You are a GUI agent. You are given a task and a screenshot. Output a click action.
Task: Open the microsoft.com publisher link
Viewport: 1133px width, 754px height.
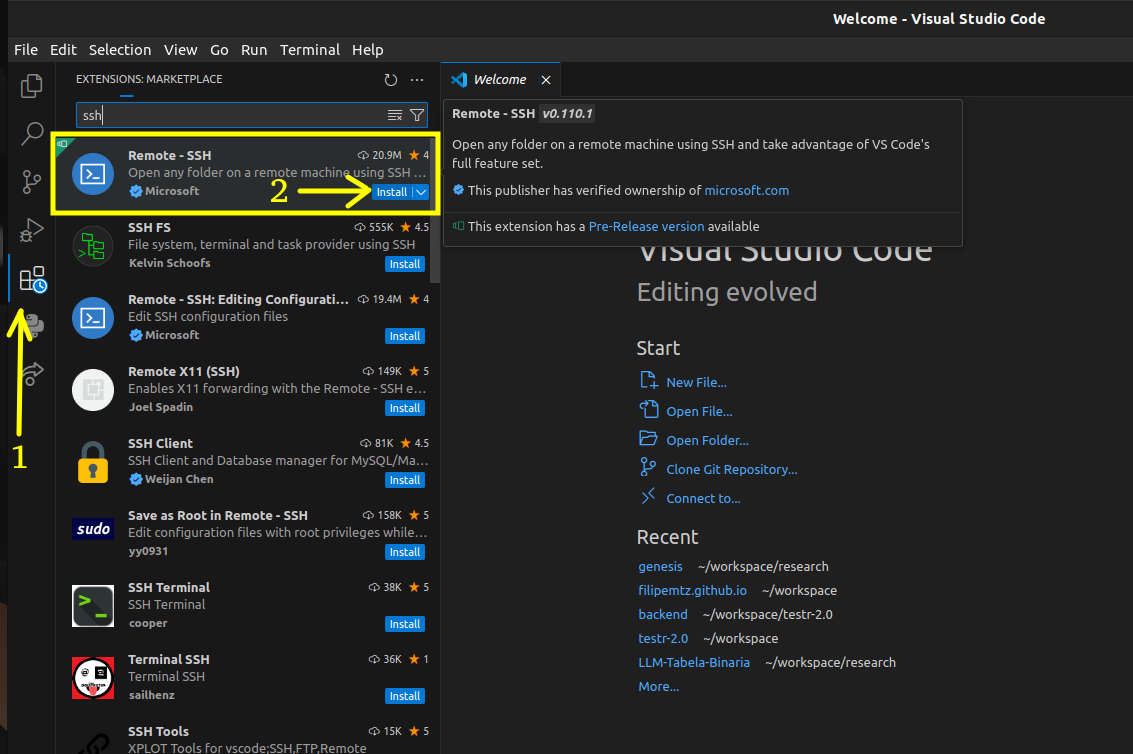pos(746,190)
